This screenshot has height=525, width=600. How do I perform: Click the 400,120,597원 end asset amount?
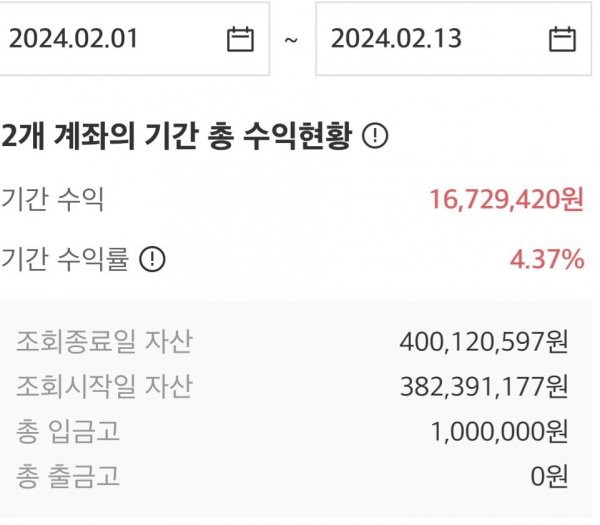pyautogui.click(x=484, y=342)
